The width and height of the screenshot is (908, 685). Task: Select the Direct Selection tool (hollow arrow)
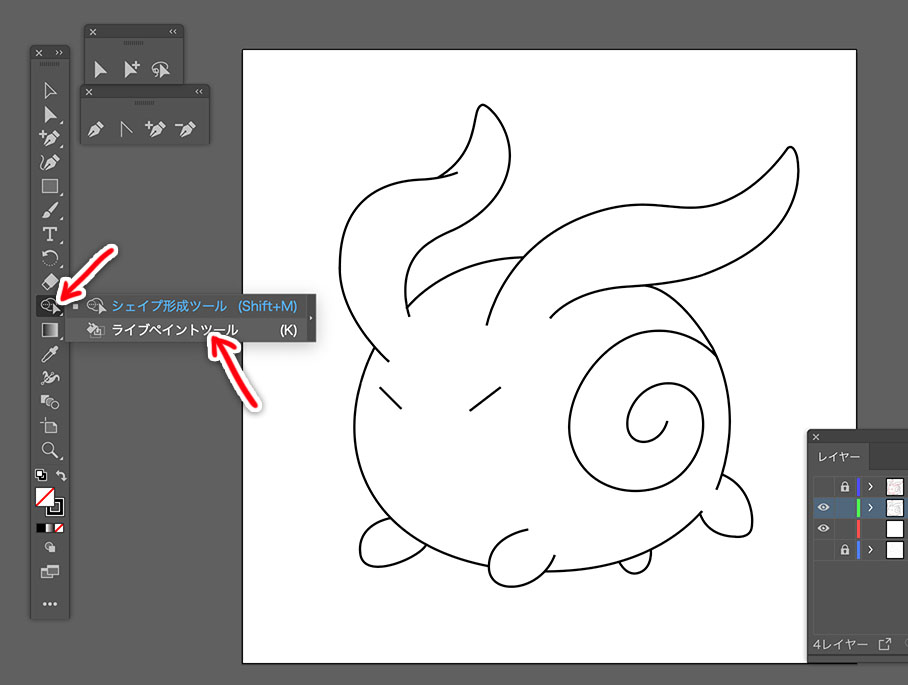coord(50,90)
